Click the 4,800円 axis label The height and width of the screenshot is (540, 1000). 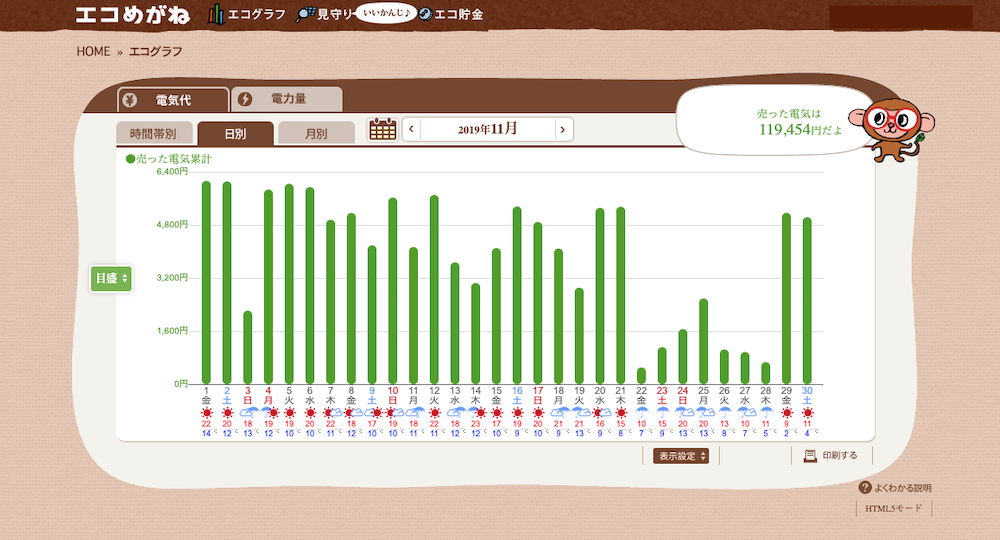(172, 225)
